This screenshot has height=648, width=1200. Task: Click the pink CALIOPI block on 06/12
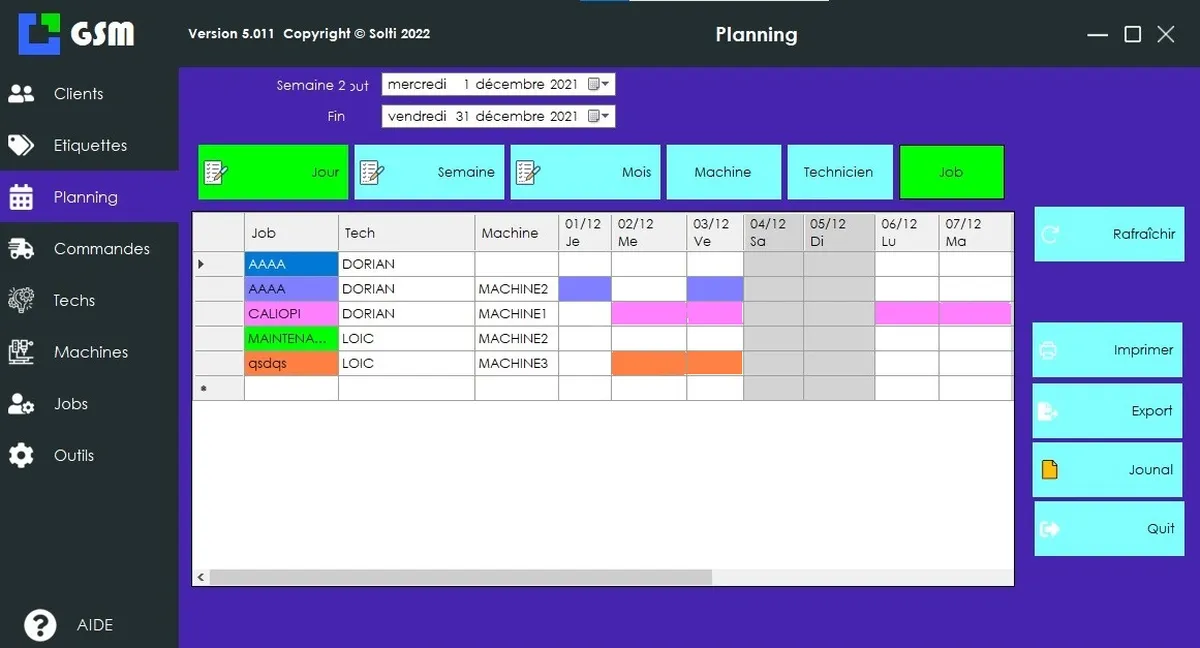907,314
